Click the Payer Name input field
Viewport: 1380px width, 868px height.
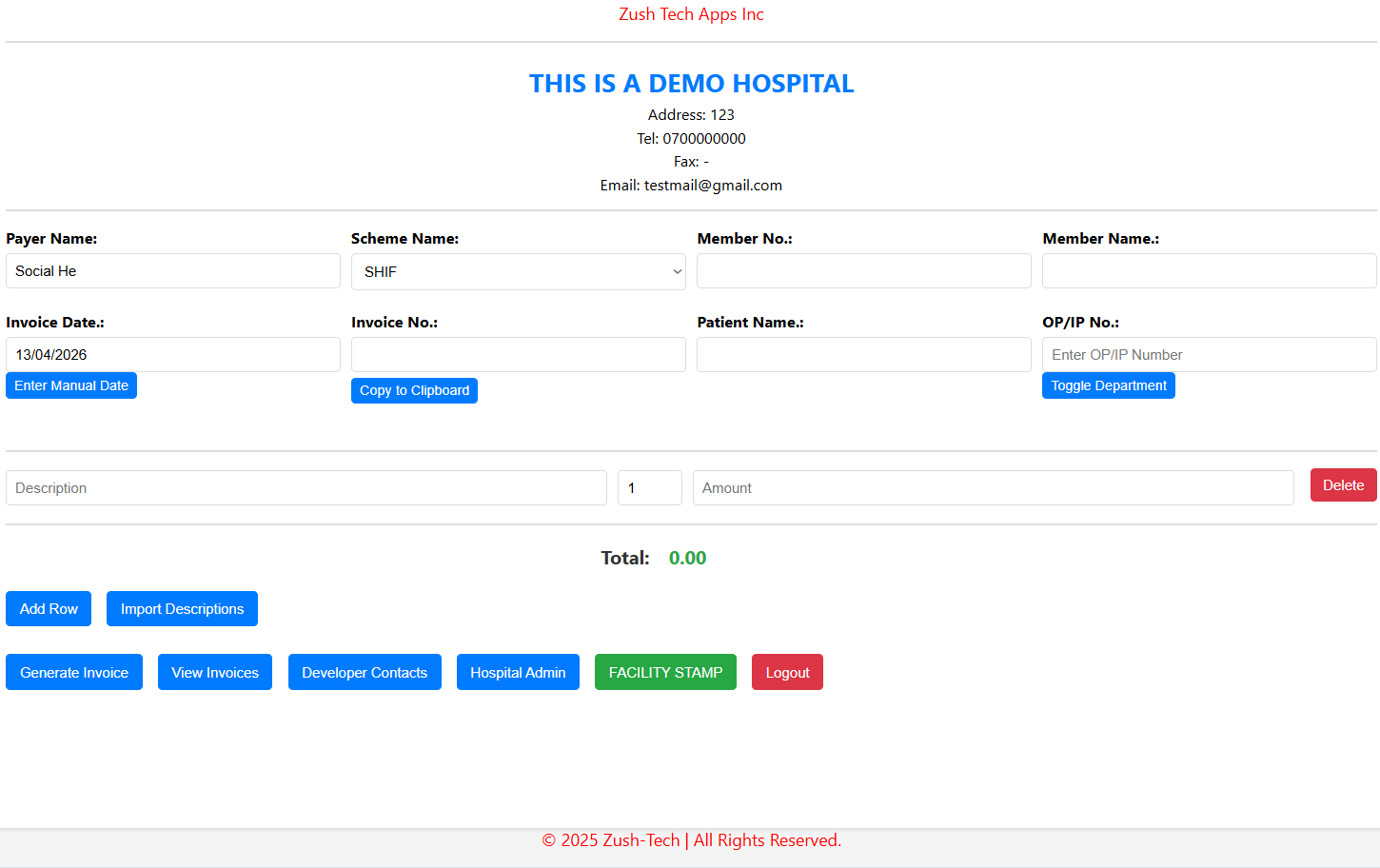pyautogui.click(x=172, y=271)
